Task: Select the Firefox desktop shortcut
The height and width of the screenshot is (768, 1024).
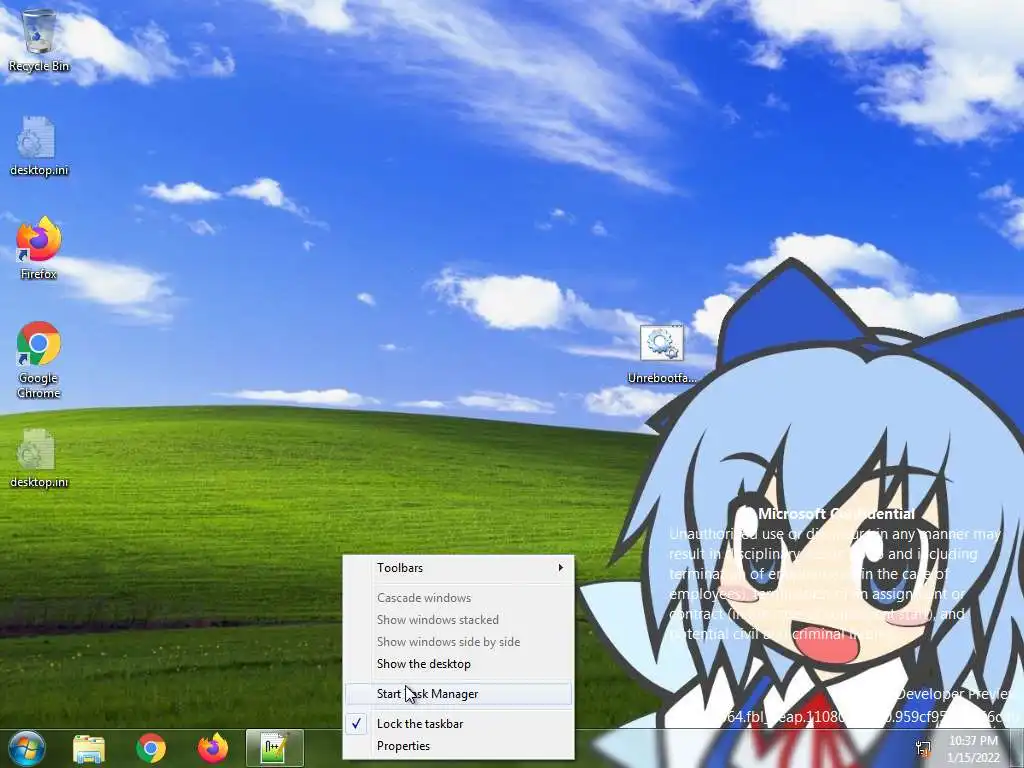Action: [x=39, y=249]
